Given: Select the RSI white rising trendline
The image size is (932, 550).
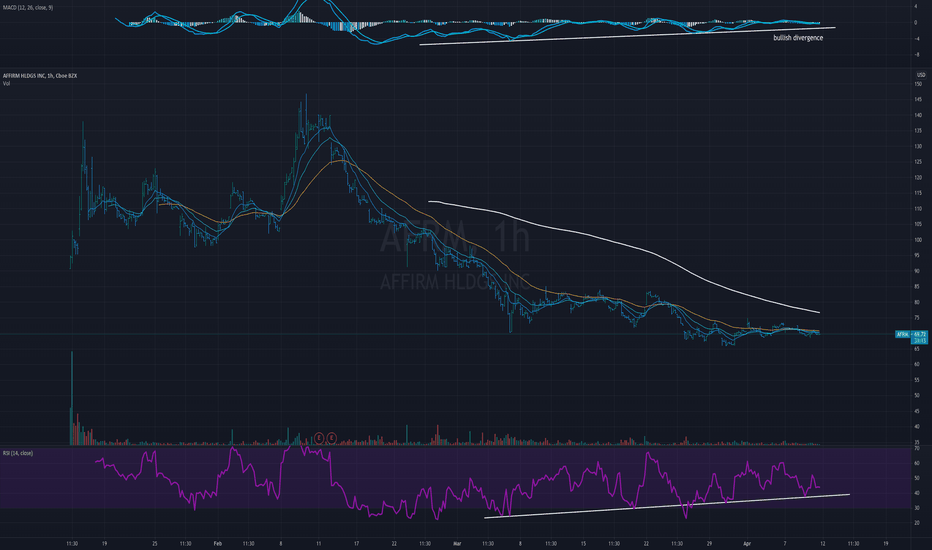Looking at the screenshot, I should (667, 506).
